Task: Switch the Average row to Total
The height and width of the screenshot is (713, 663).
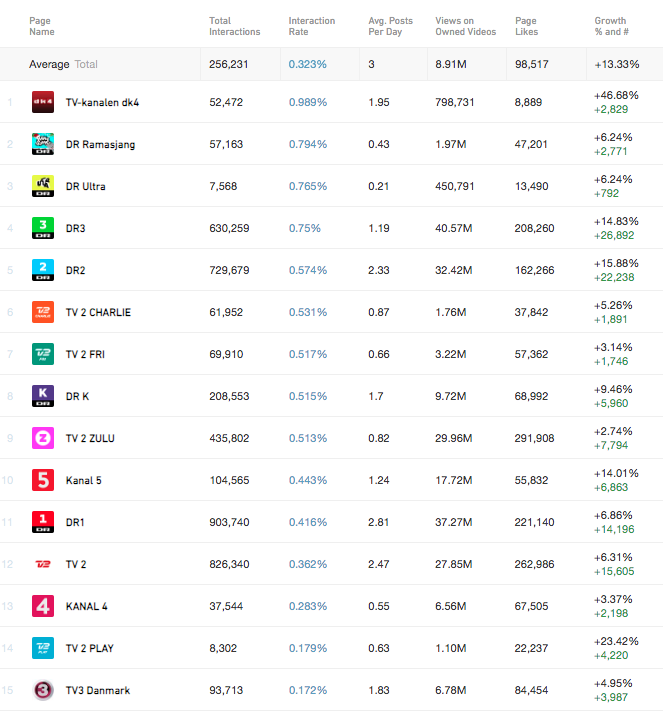Action: click(x=86, y=64)
